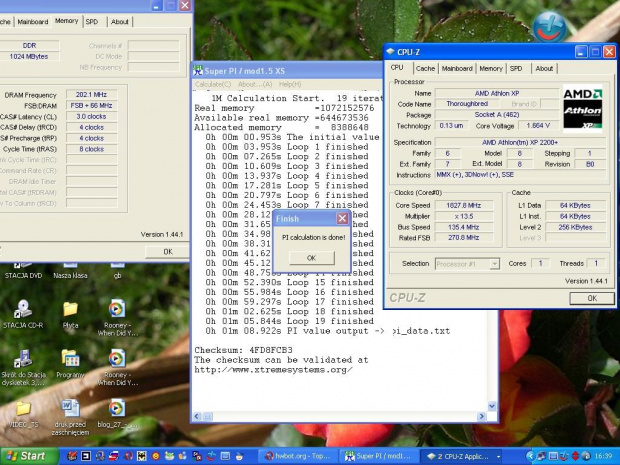This screenshot has height=465, width=620.
Task: Click the red up-down arrows tray icon
Action: click(575, 456)
